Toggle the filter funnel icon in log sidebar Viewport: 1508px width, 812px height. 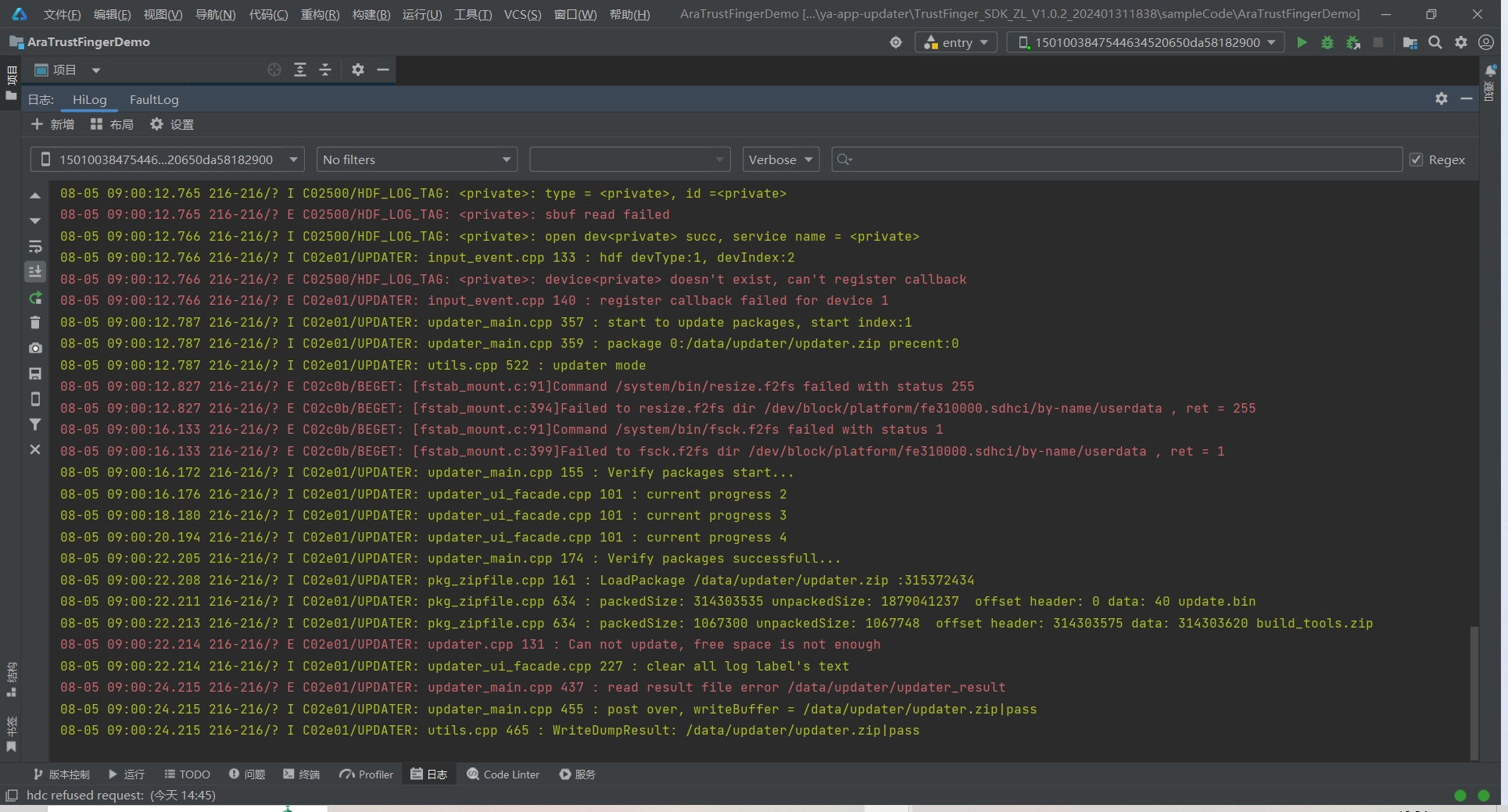35,424
